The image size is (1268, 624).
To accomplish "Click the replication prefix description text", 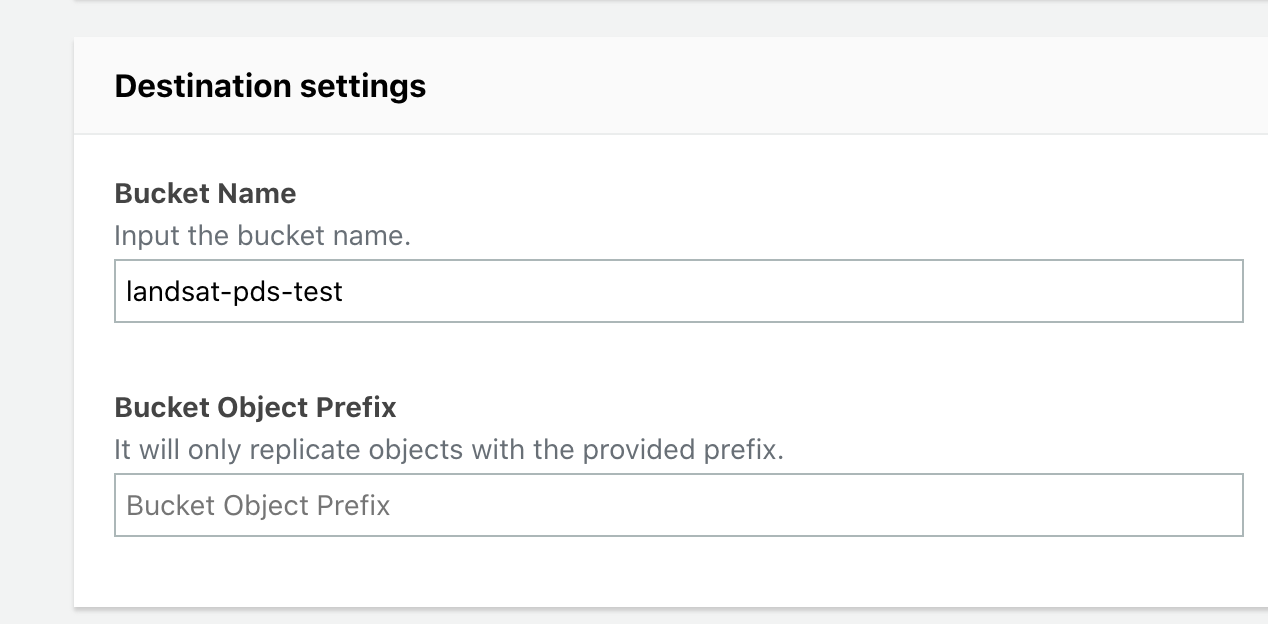I will pyautogui.click(x=450, y=450).
